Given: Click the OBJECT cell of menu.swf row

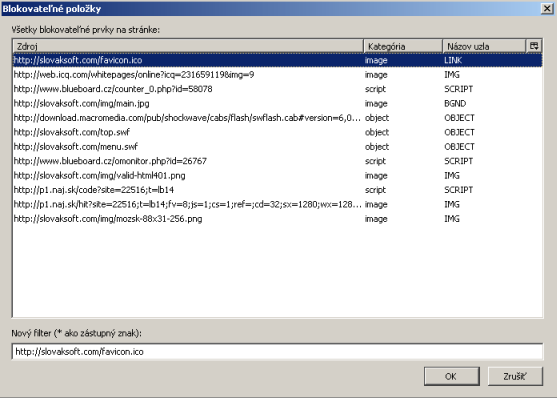Looking at the screenshot, I should [459, 146].
